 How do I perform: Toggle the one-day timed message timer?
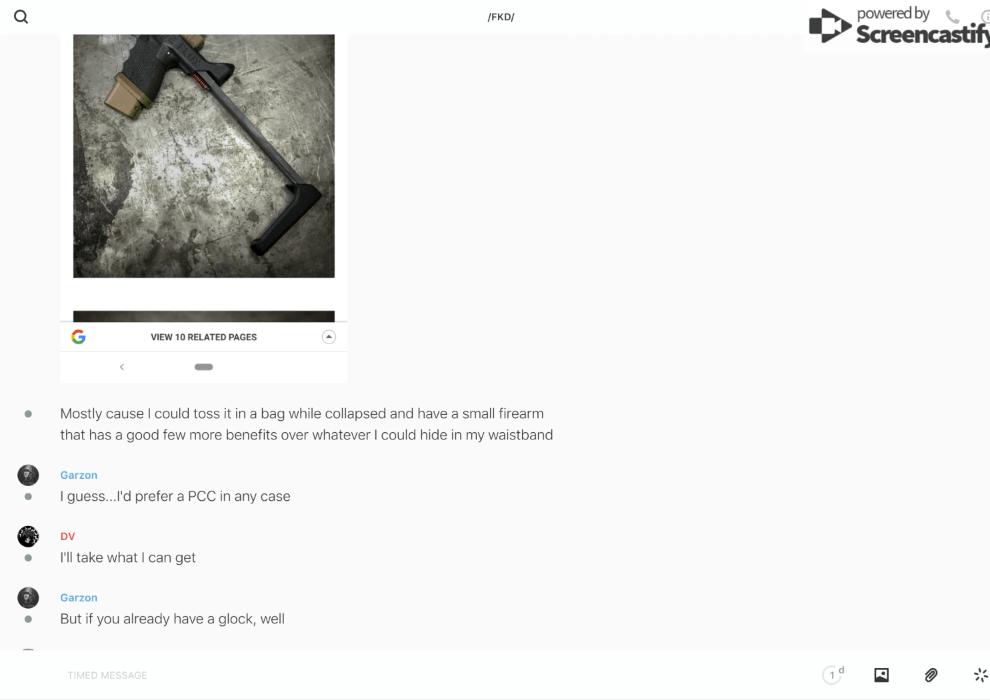click(833, 674)
